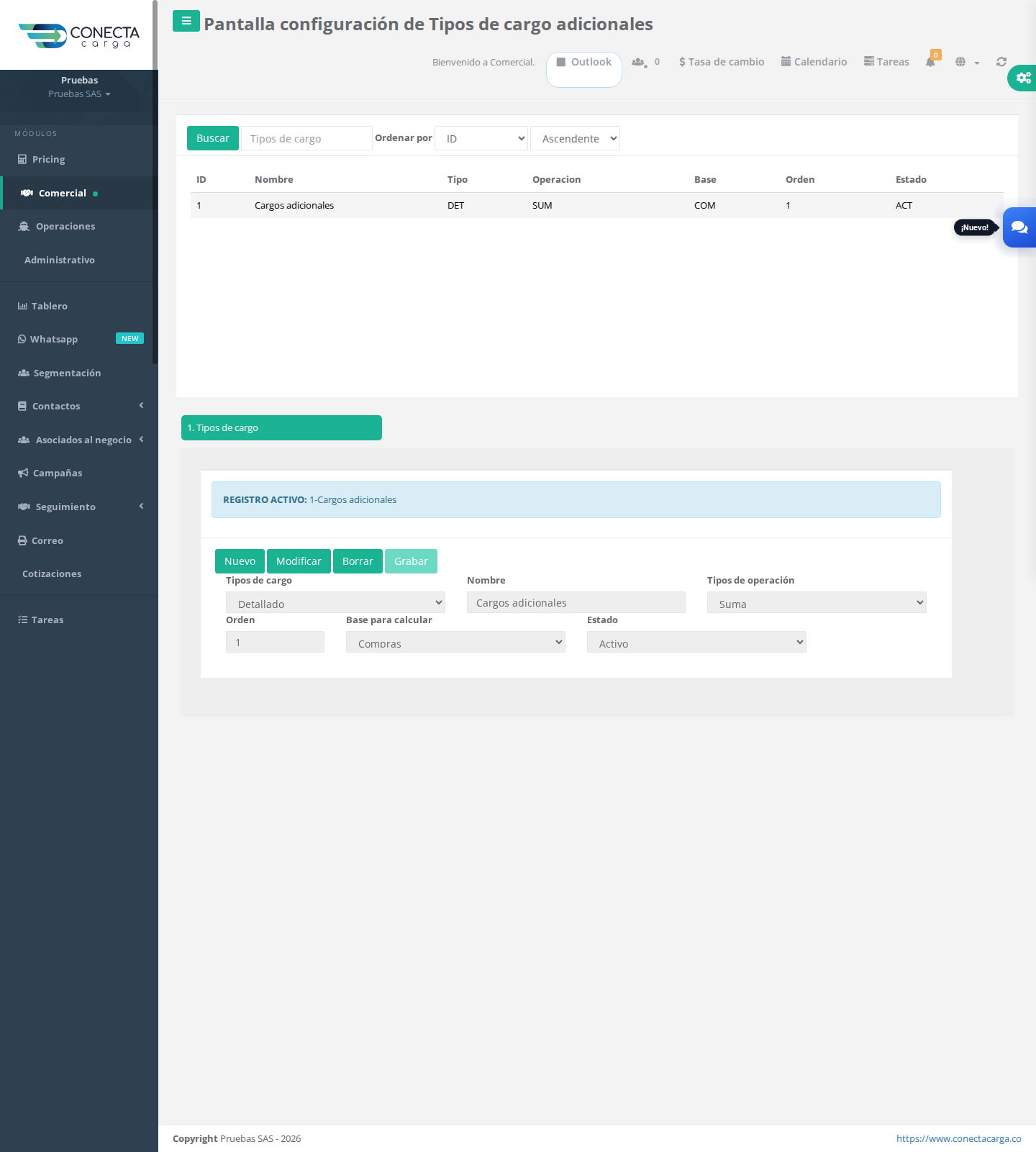Select the Cargos adicionales table row
The width and height of the screenshot is (1036, 1152).
coord(596,205)
